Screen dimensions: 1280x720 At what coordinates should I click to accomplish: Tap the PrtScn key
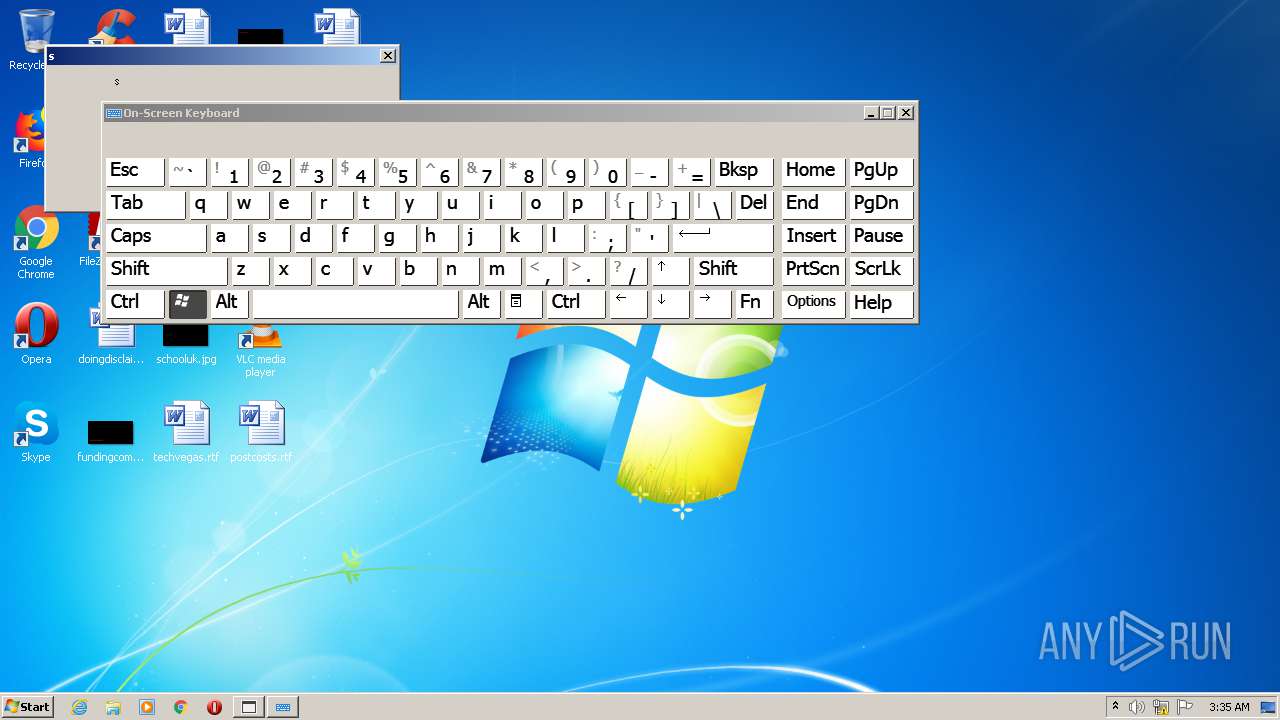click(x=813, y=270)
